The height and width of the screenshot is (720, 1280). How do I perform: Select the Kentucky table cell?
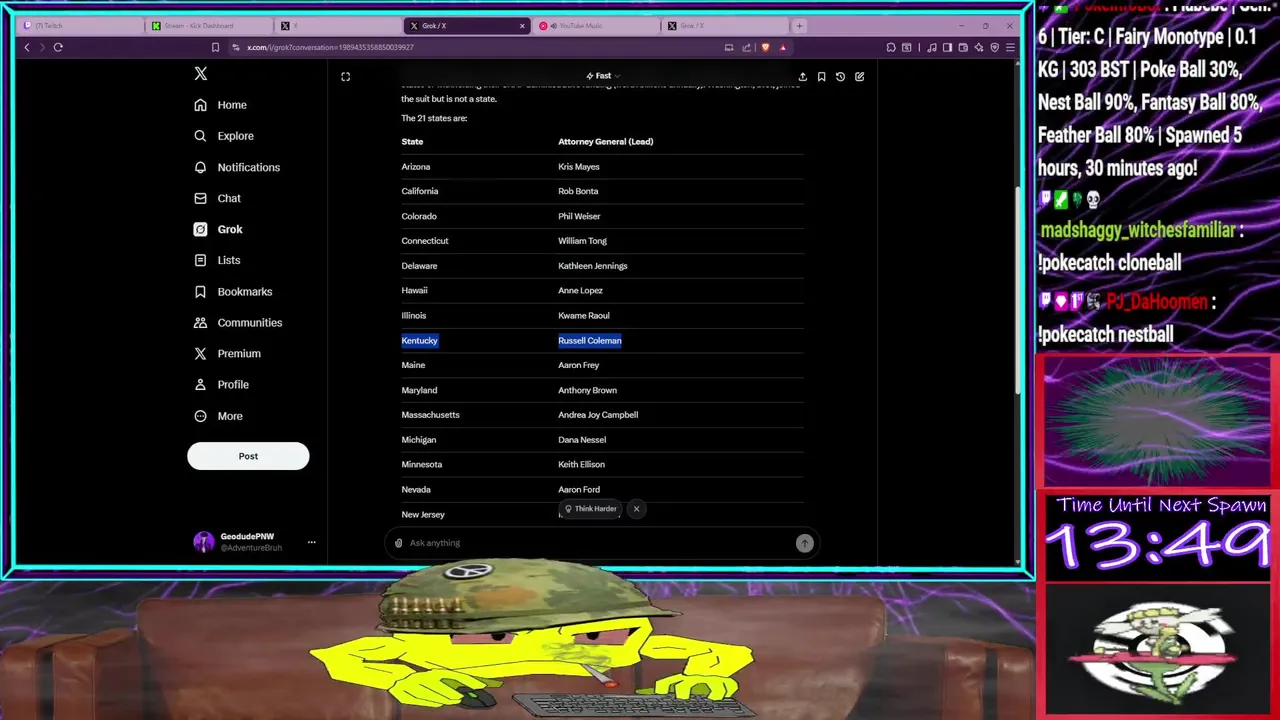click(x=419, y=340)
